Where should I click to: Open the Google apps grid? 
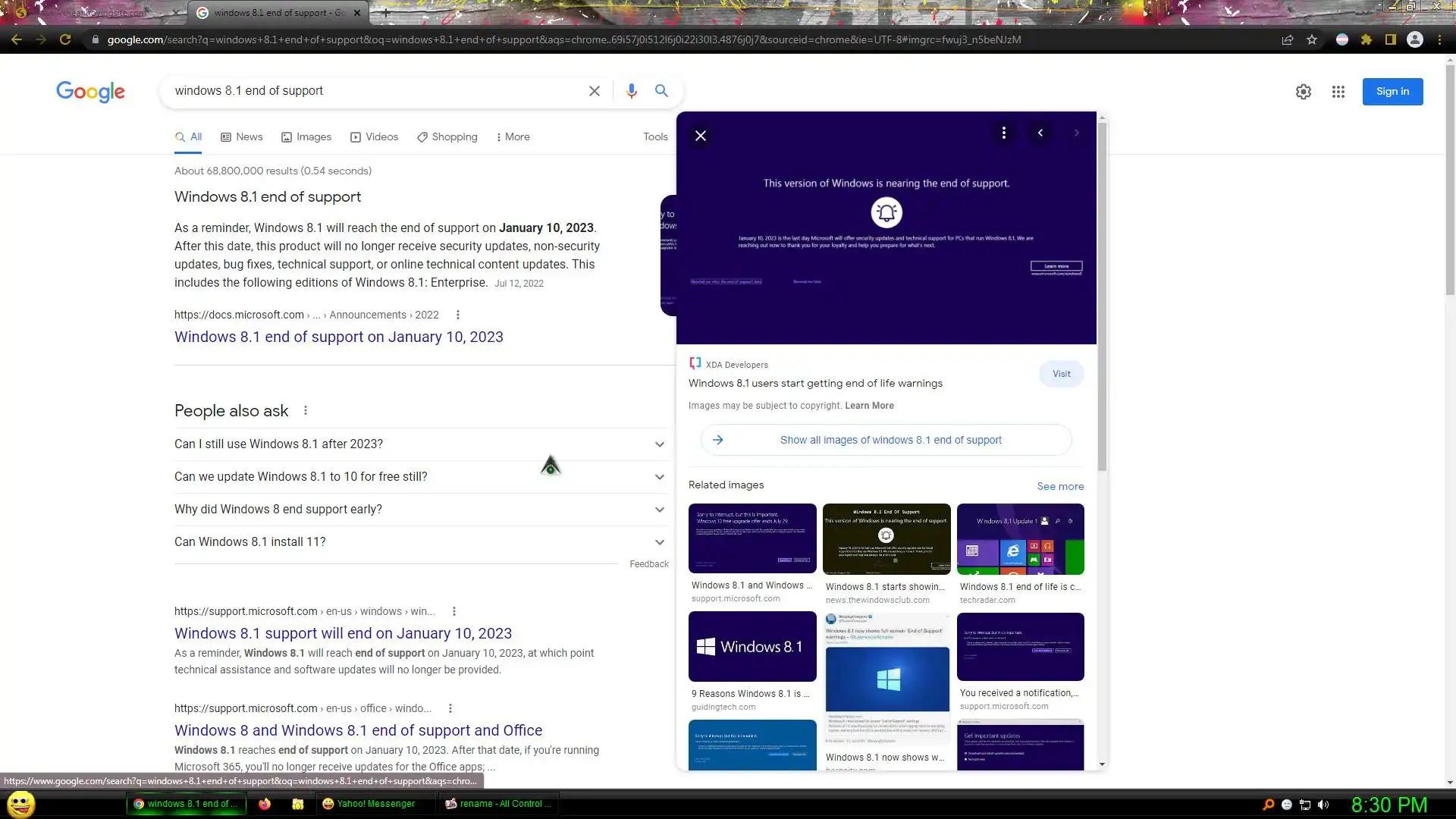coord(1338,92)
